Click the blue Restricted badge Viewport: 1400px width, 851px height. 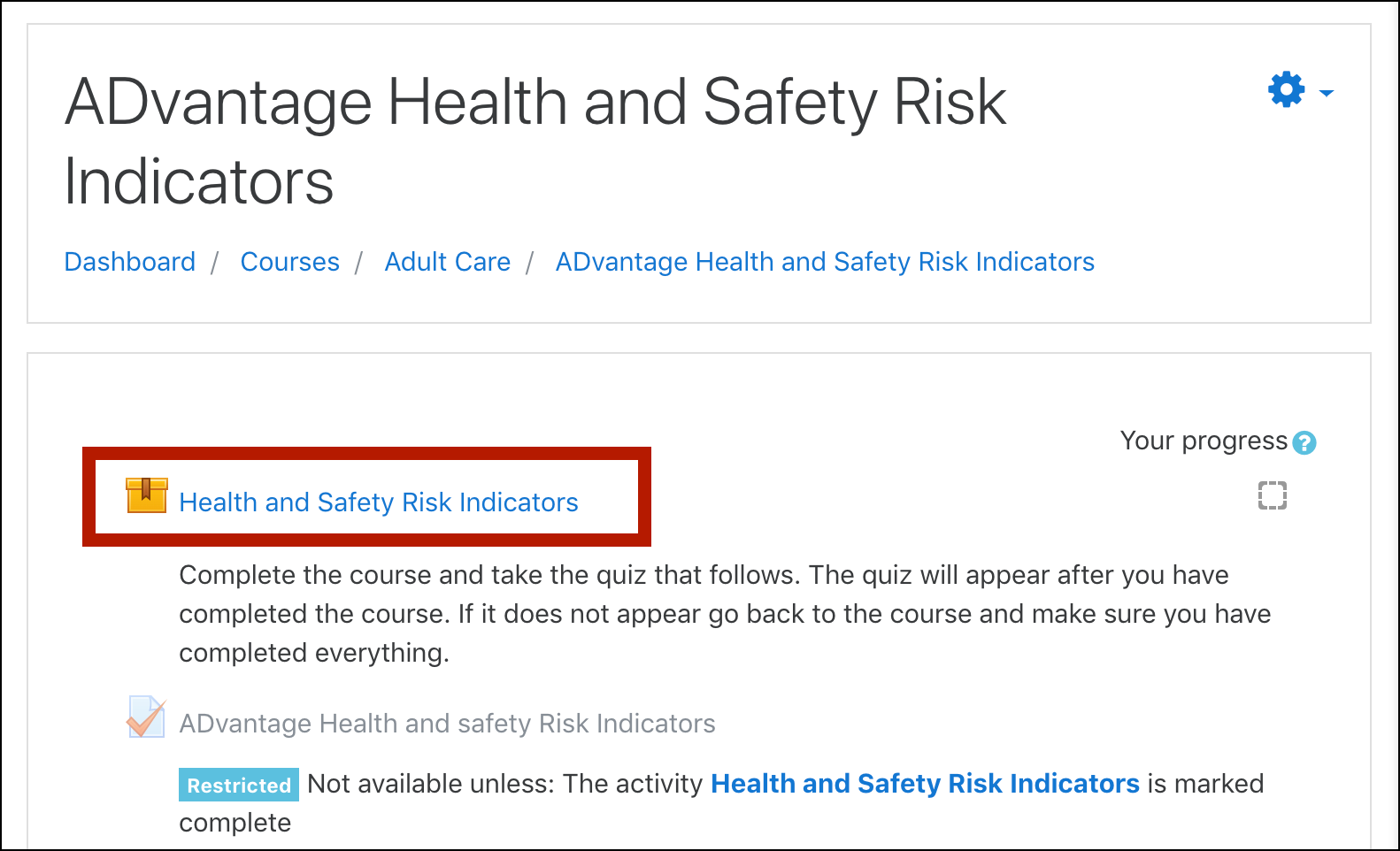(x=239, y=785)
